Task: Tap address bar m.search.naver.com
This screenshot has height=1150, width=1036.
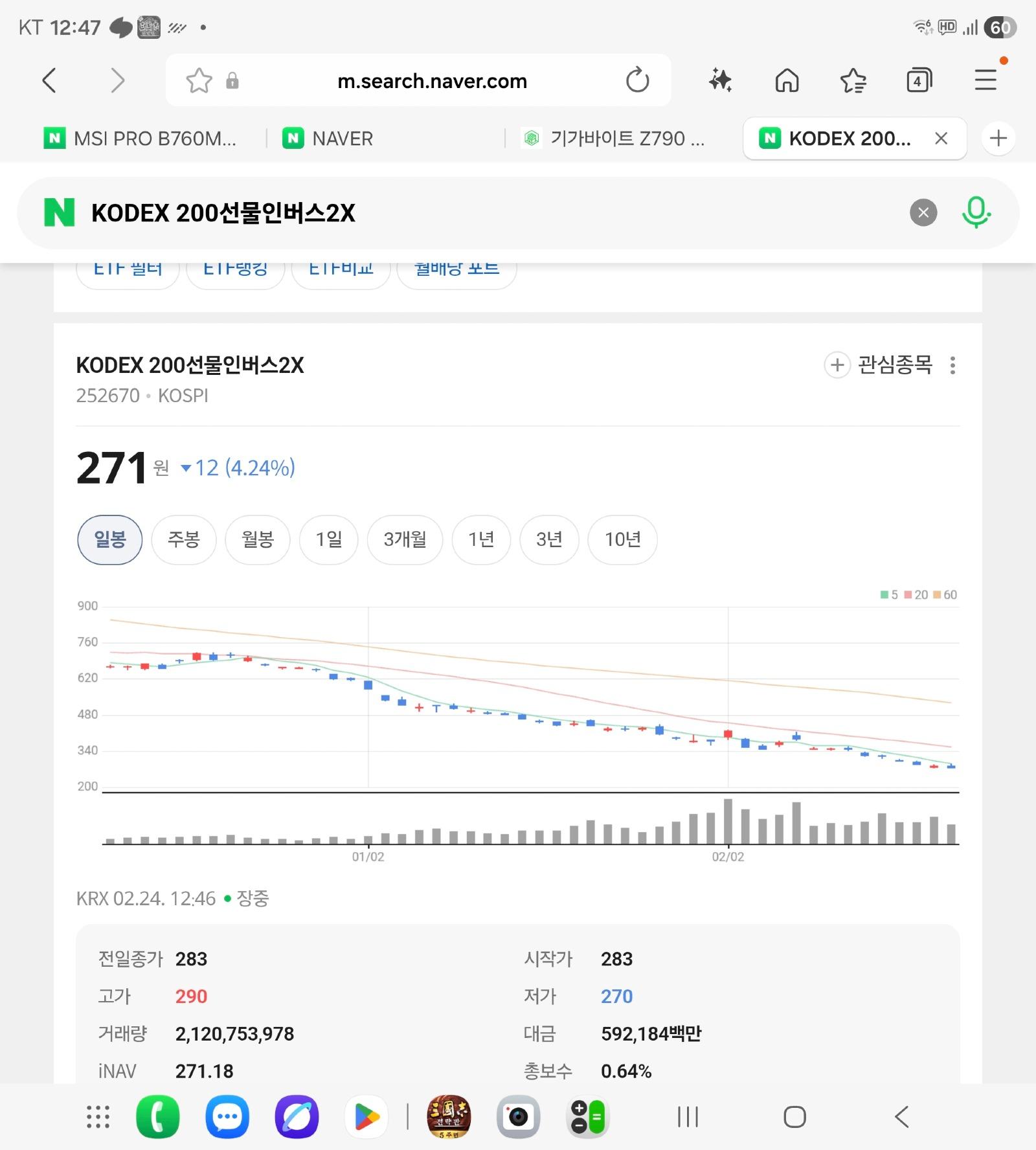Action: 432,81
